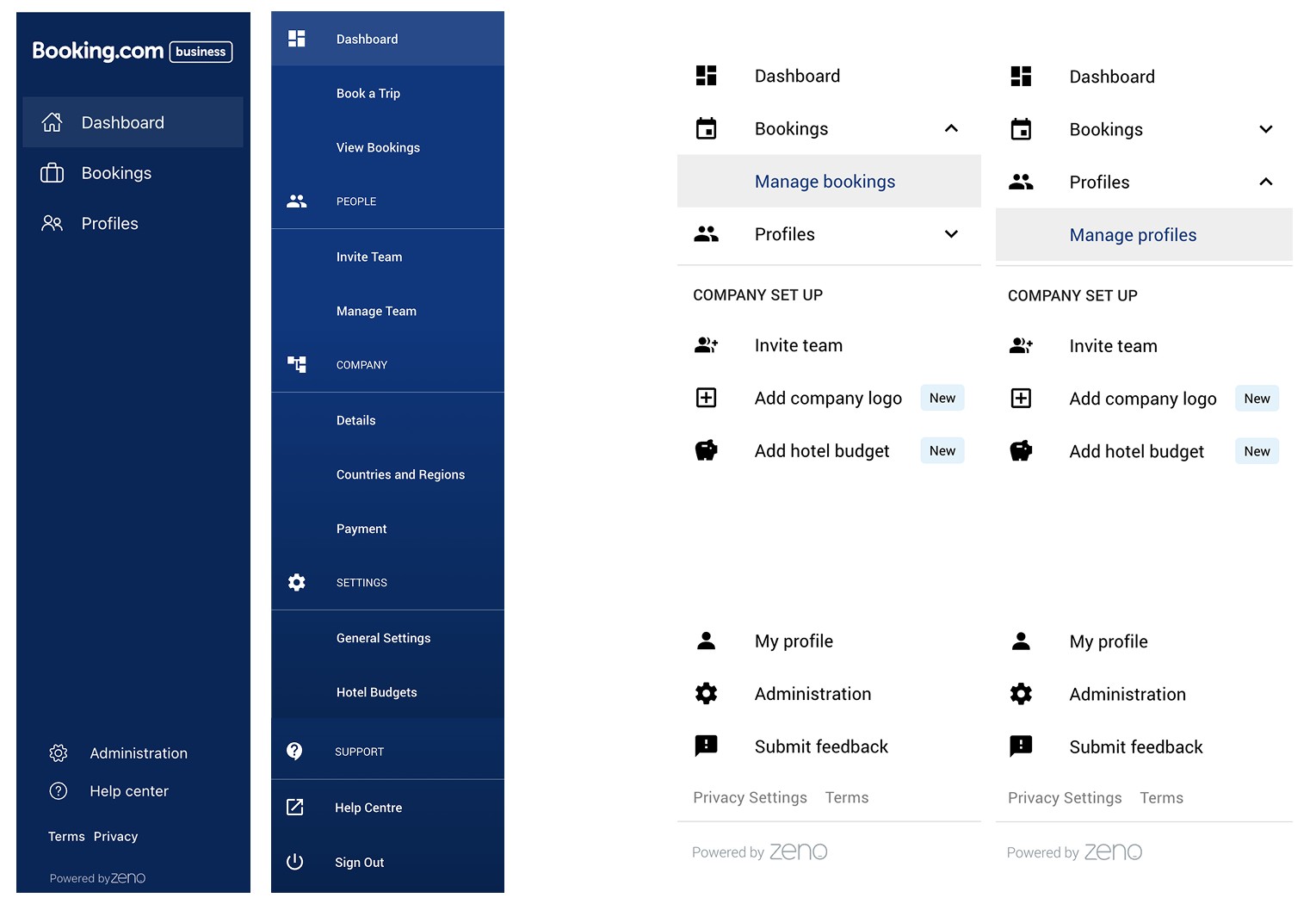Viewport: 1316px width, 904px height.
Task: Click Add hotel budget label, third menu
Action: [822, 451]
